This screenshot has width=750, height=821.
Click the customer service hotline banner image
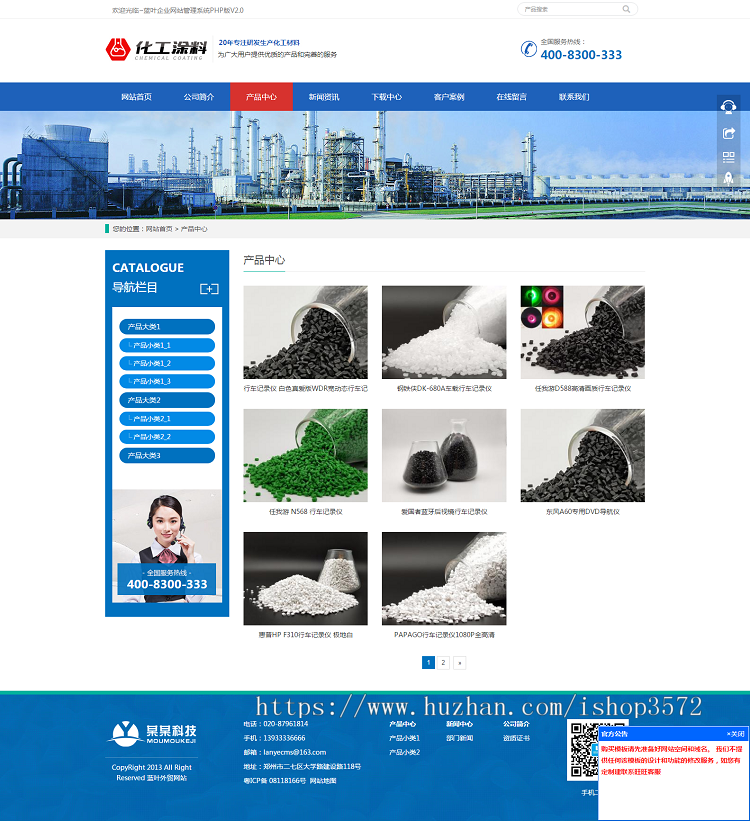[167, 546]
